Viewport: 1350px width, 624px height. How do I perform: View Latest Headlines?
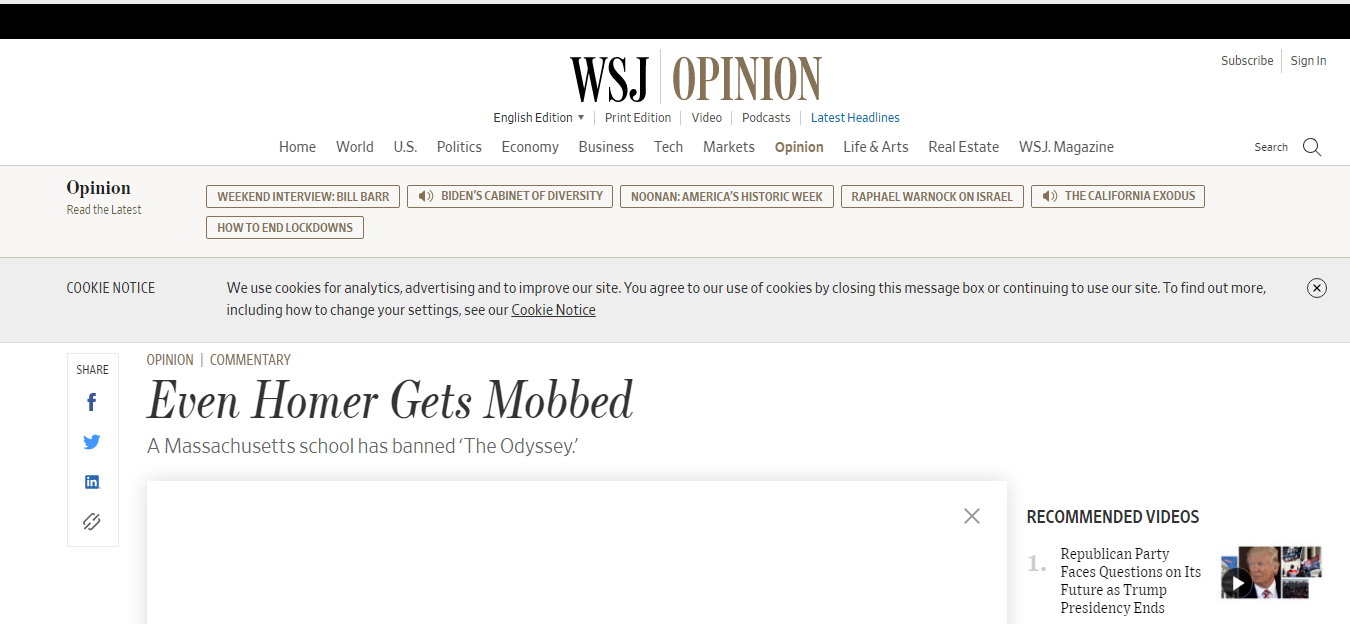[x=855, y=118]
